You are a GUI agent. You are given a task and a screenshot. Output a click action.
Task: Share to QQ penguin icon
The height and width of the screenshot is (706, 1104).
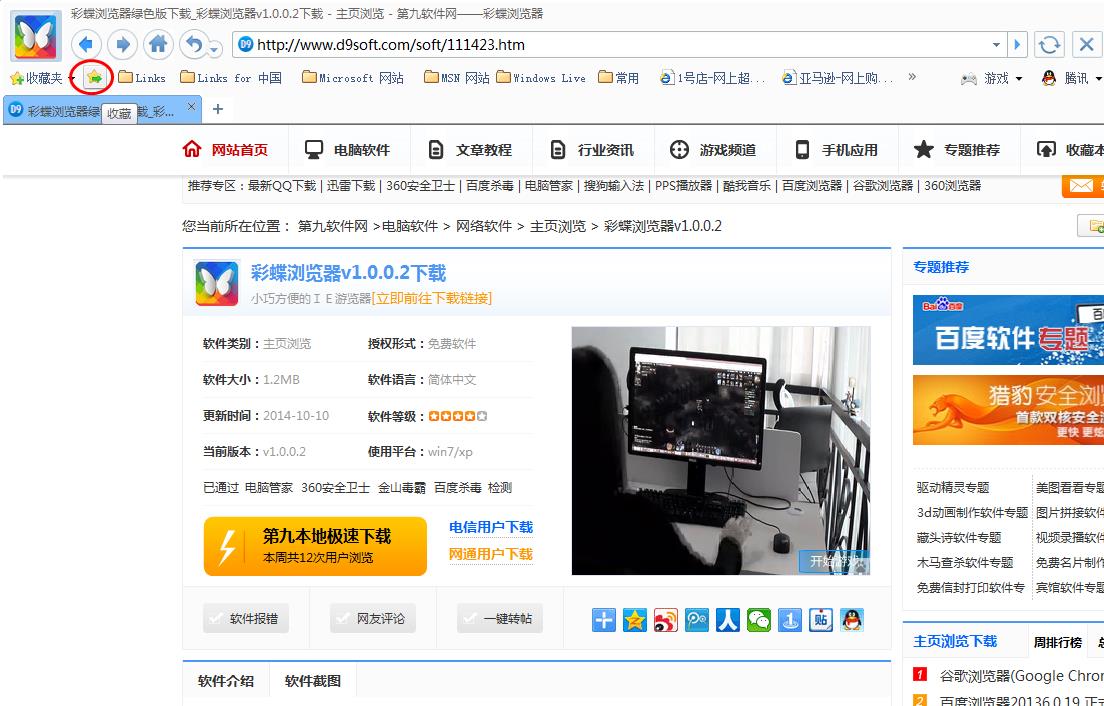[x=851, y=619]
